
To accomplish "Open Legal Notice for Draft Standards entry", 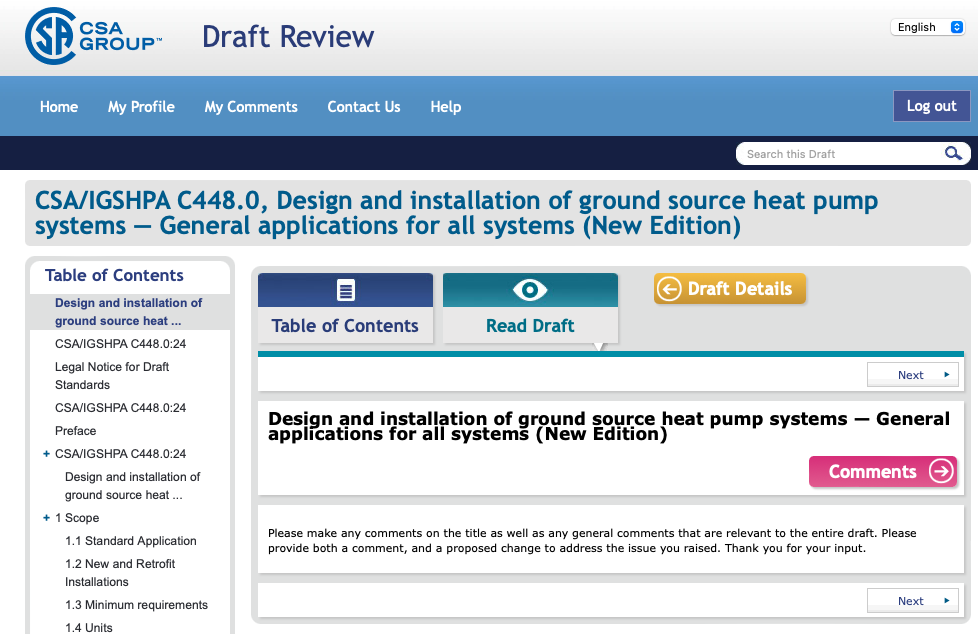I will 112,376.
